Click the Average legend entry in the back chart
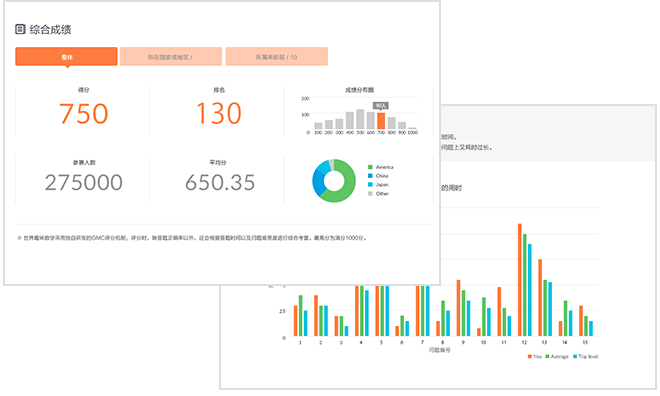Image resolution: width=660 pixels, height=396 pixels. pos(557,356)
